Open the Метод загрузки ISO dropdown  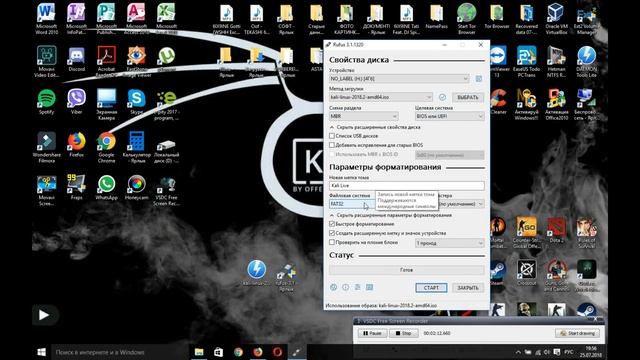380,97
